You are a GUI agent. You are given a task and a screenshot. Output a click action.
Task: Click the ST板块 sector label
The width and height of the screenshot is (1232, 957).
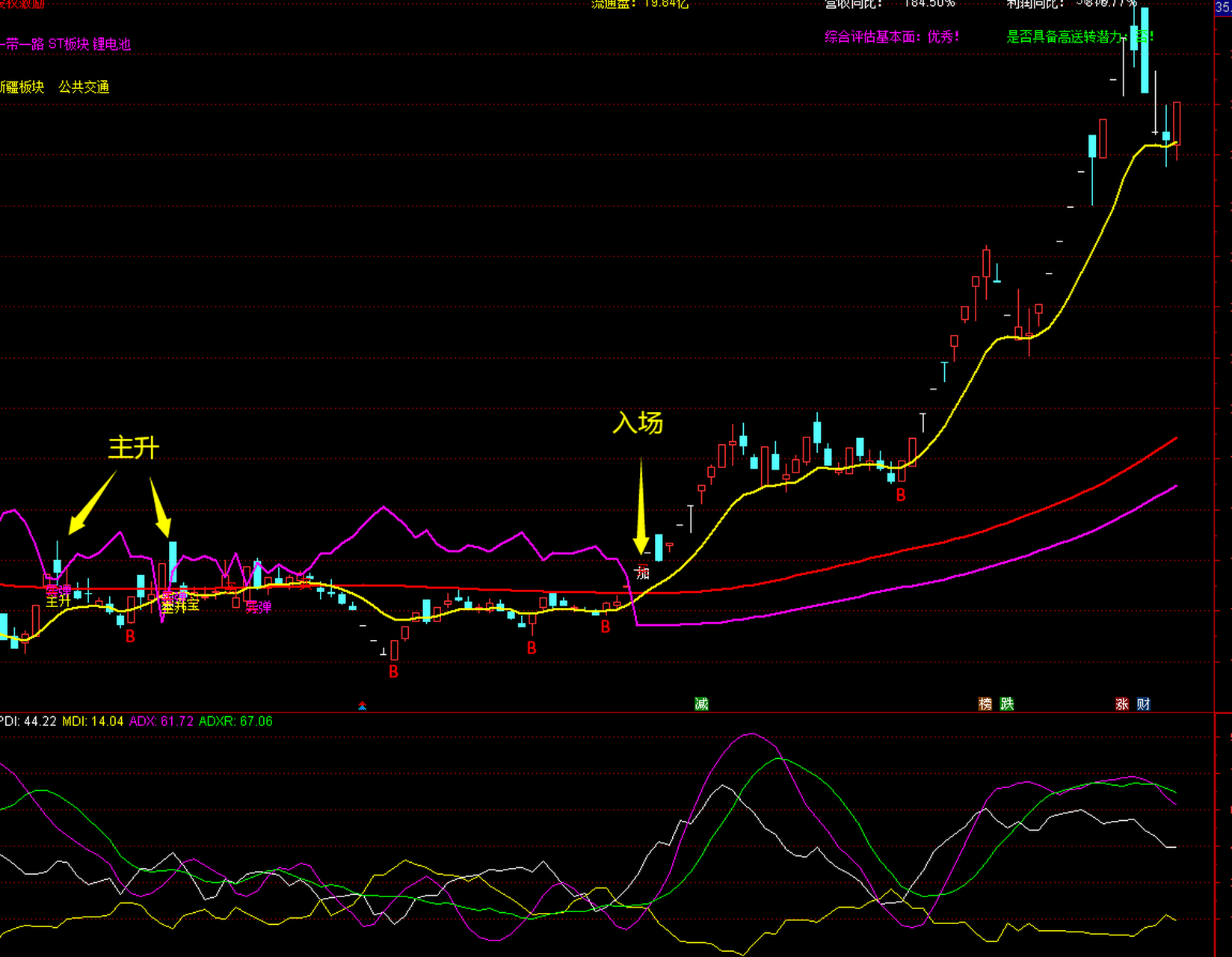point(69,44)
